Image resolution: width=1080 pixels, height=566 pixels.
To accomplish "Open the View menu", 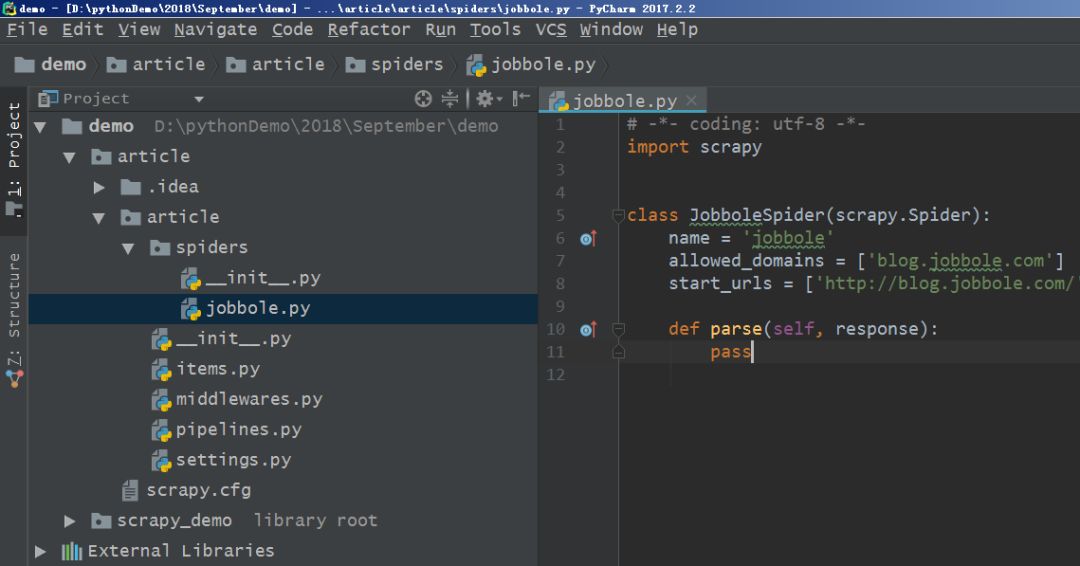I will pyautogui.click(x=139, y=30).
